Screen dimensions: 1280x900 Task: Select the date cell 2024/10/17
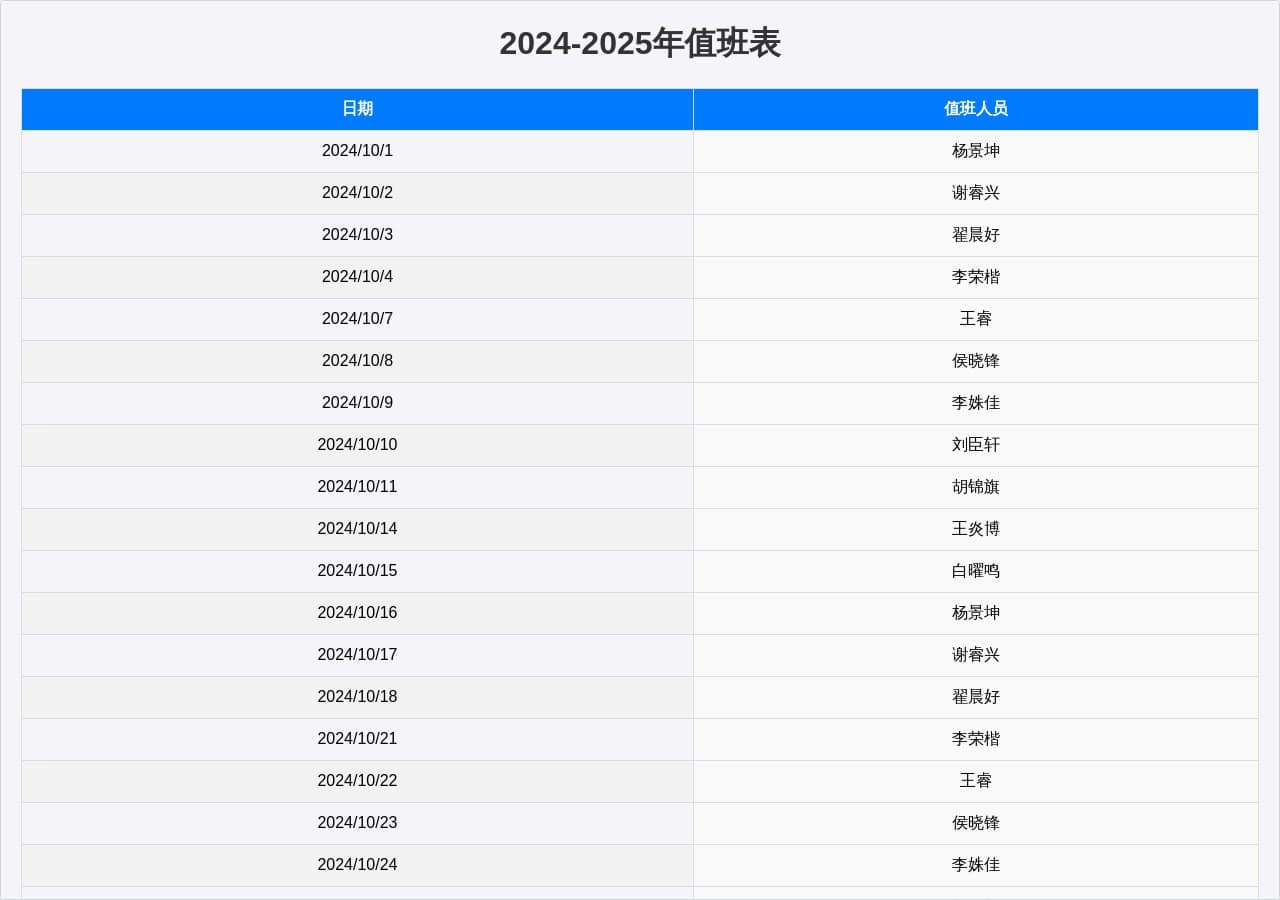pos(357,655)
